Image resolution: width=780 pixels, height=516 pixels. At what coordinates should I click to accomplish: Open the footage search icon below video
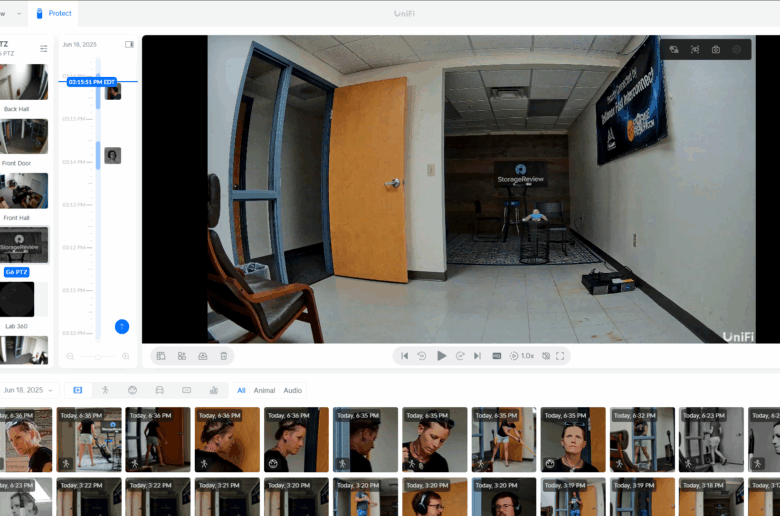point(161,356)
